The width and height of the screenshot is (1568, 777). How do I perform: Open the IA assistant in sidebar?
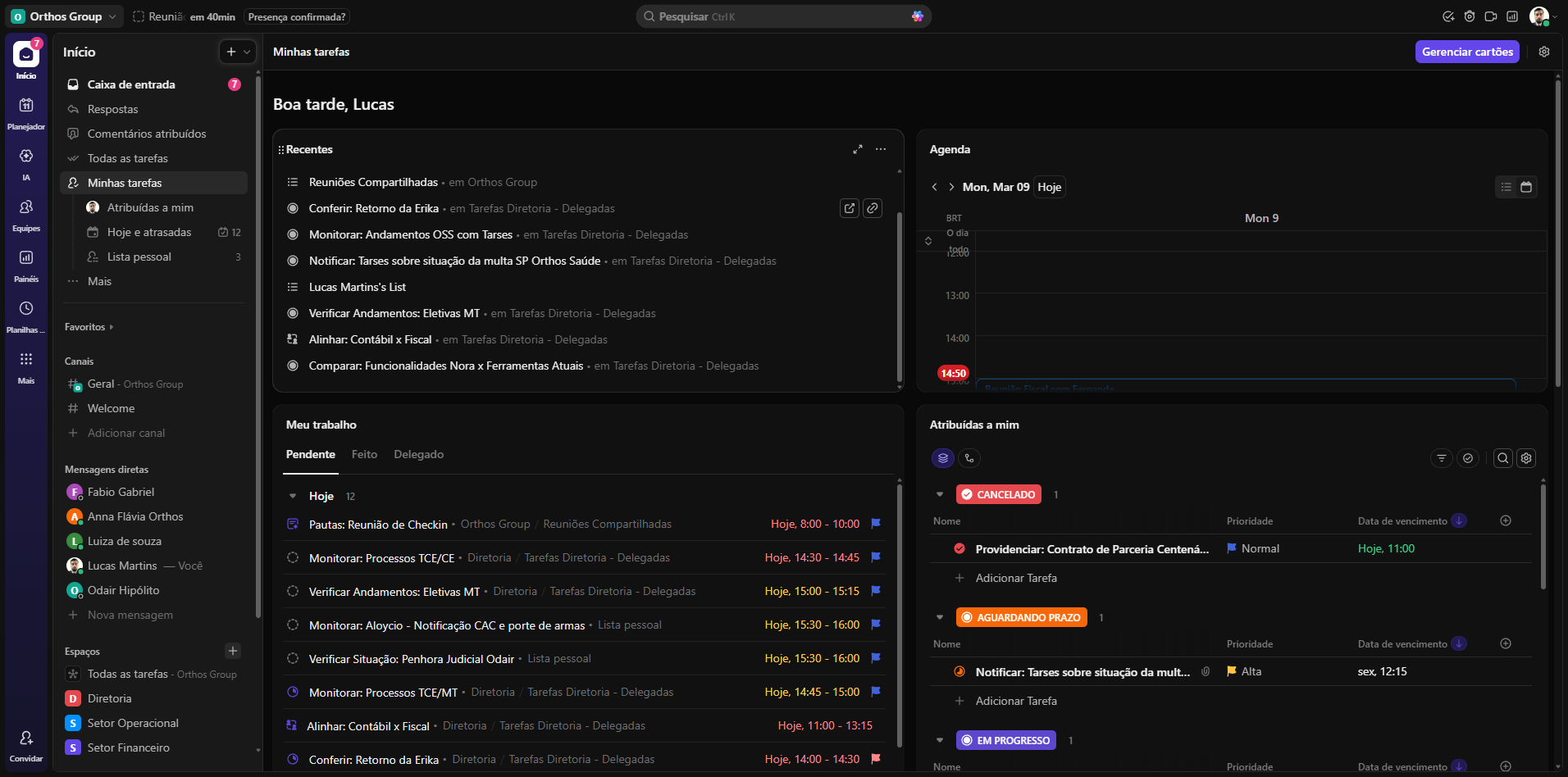click(26, 162)
